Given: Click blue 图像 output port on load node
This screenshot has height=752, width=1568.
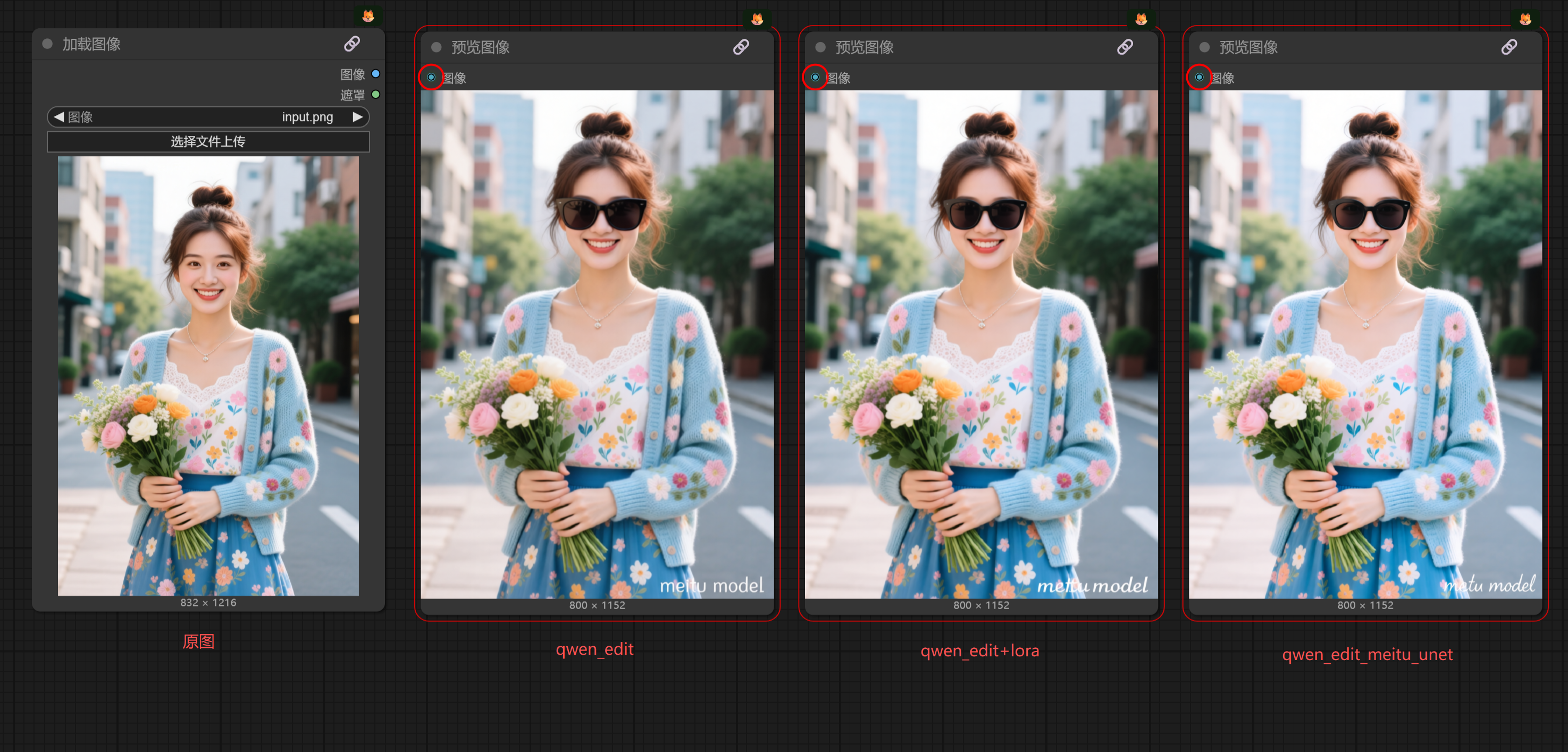Looking at the screenshot, I should [x=375, y=74].
